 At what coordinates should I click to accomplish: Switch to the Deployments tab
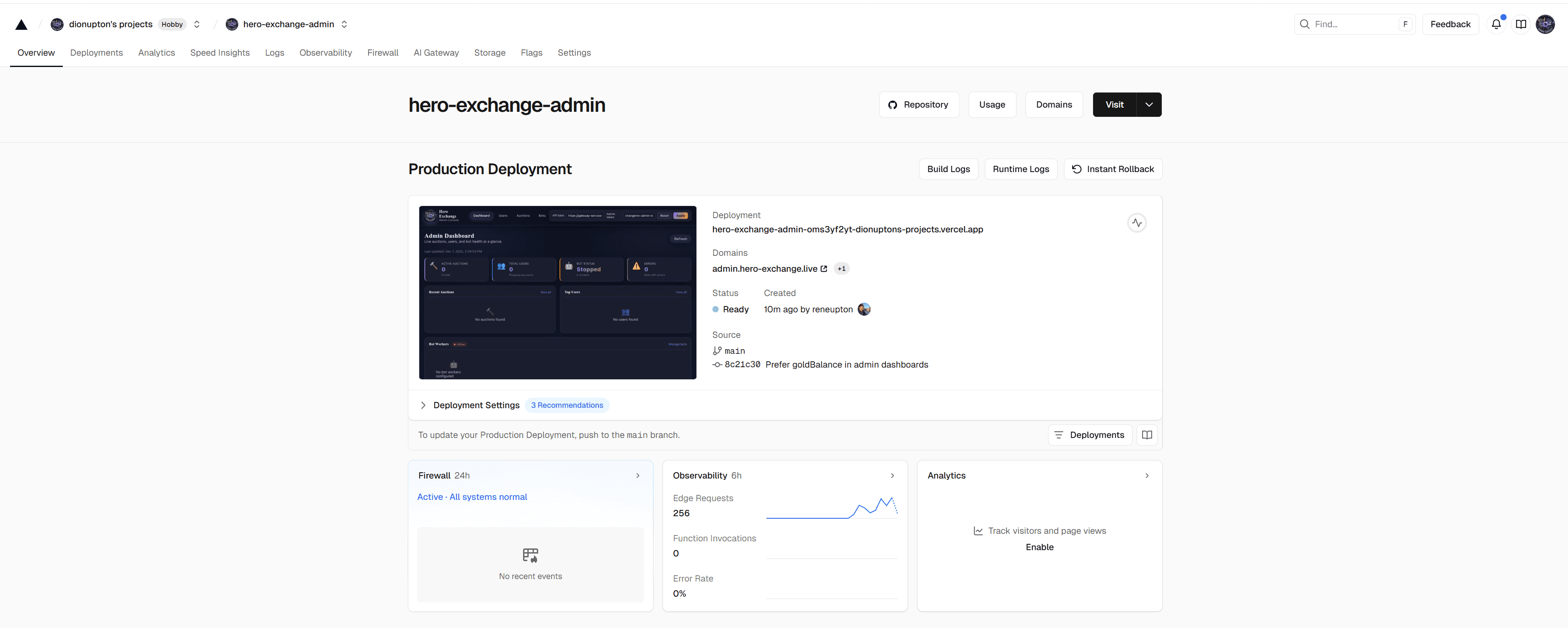click(96, 53)
